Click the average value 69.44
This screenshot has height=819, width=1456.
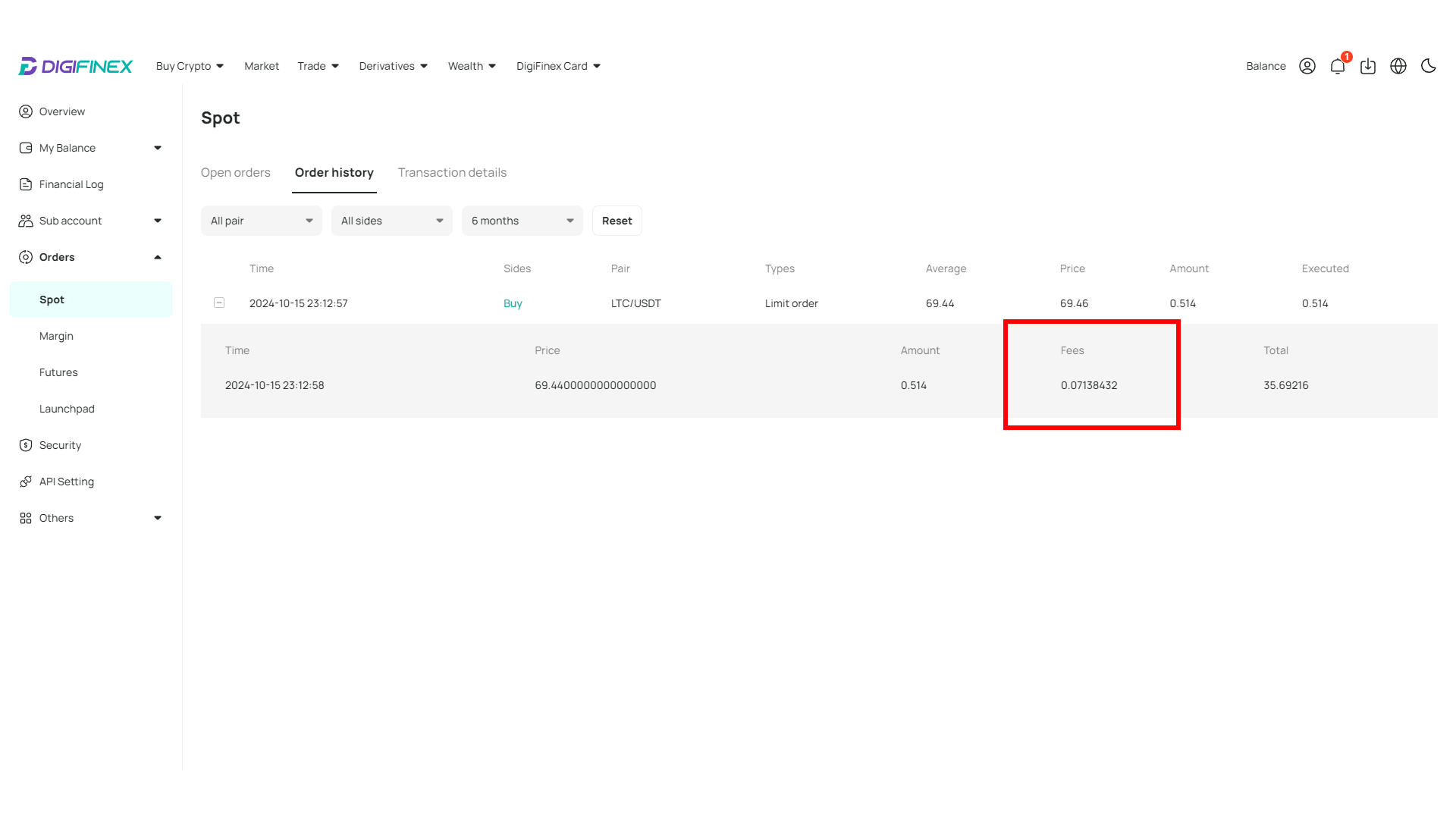coord(940,303)
